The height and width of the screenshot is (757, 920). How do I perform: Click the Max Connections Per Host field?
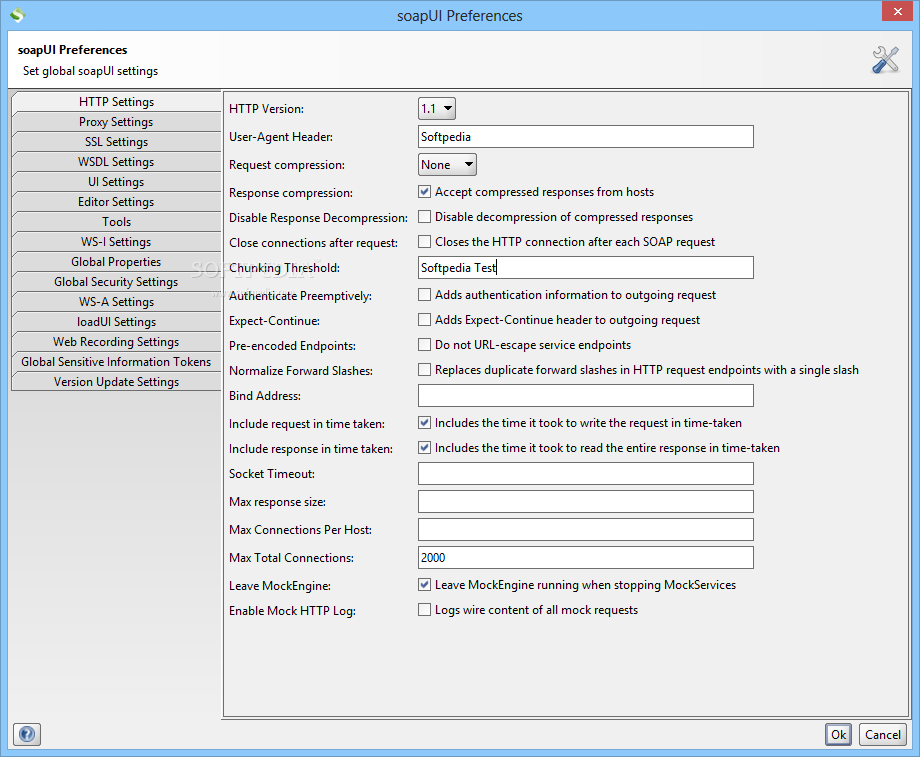586,529
